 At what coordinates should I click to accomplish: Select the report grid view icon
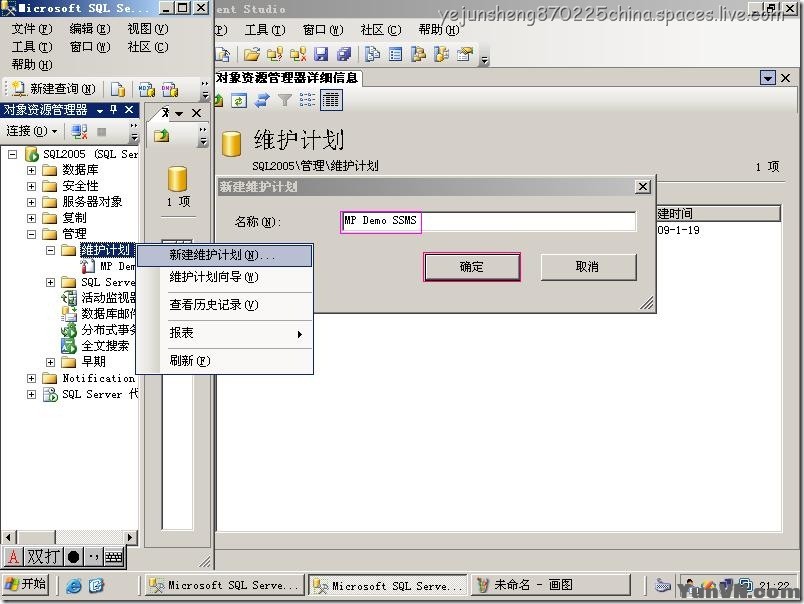[331, 100]
